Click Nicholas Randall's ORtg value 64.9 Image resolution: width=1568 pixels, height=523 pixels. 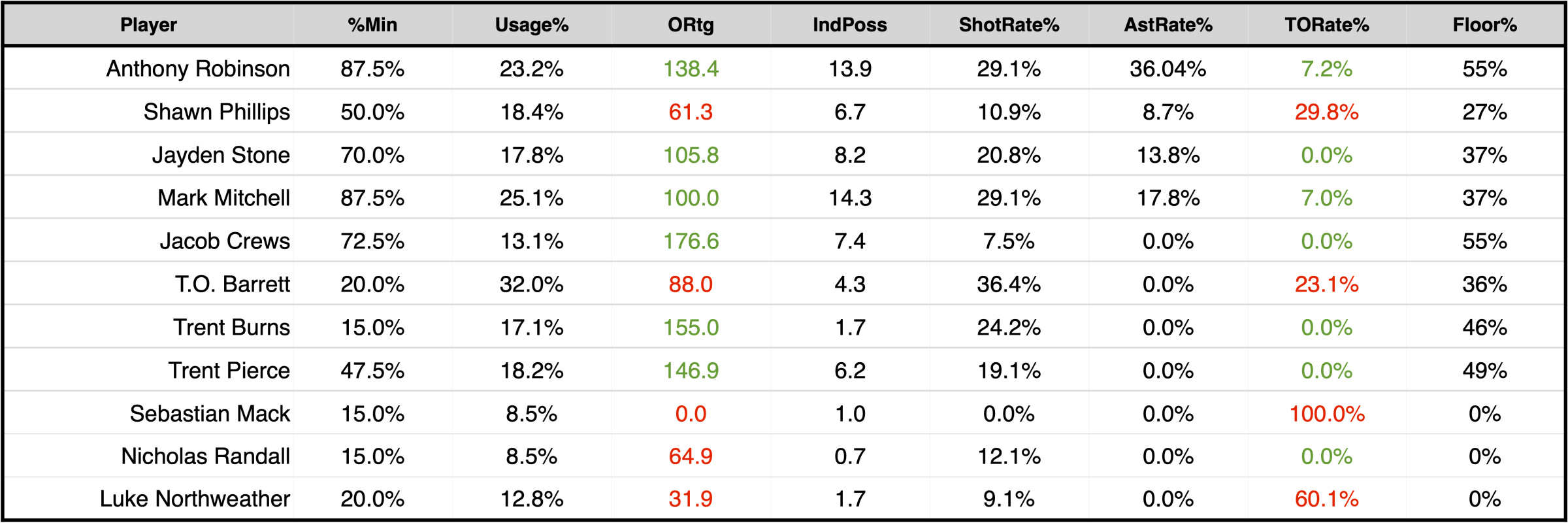pos(691,456)
